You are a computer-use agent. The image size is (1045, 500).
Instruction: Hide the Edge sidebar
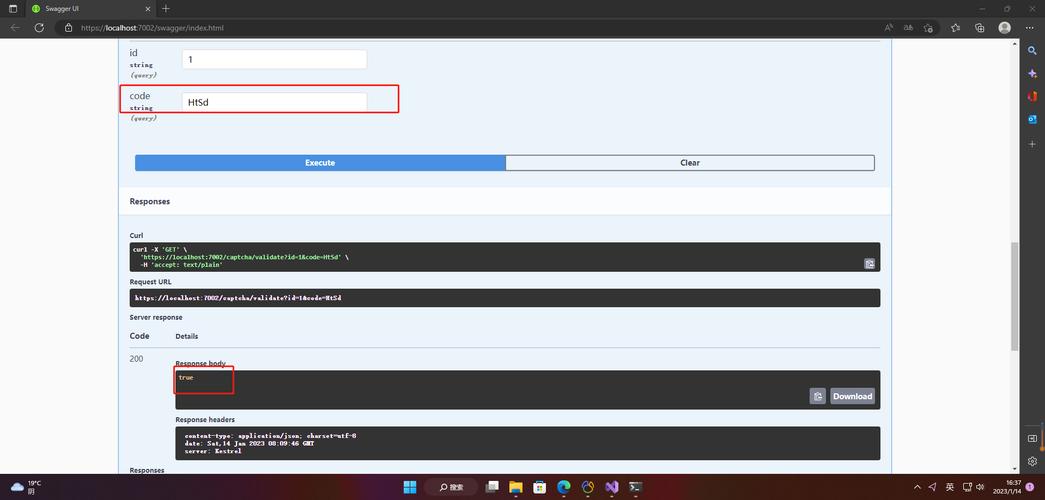click(1032, 439)
